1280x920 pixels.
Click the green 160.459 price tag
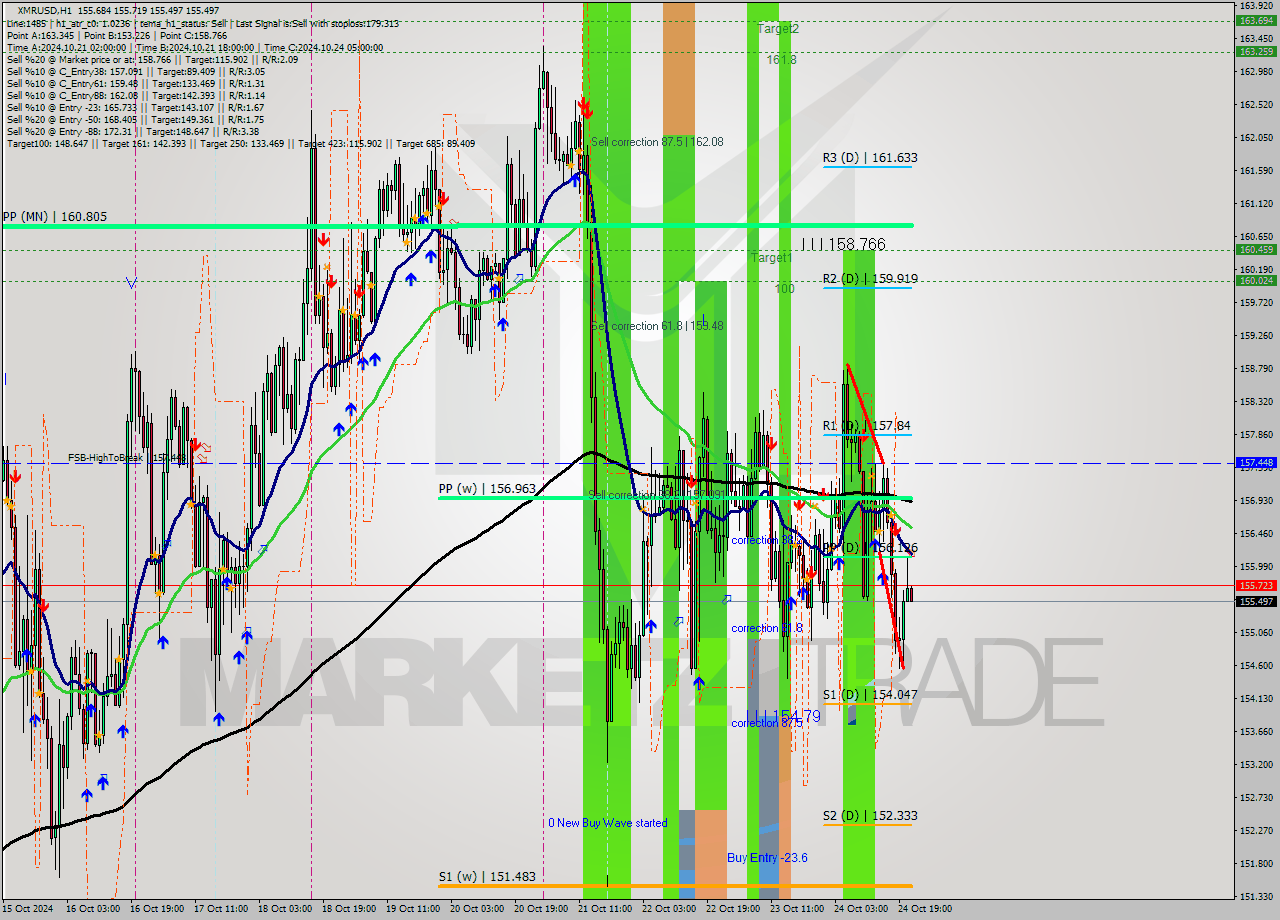tap(1256, 249)
